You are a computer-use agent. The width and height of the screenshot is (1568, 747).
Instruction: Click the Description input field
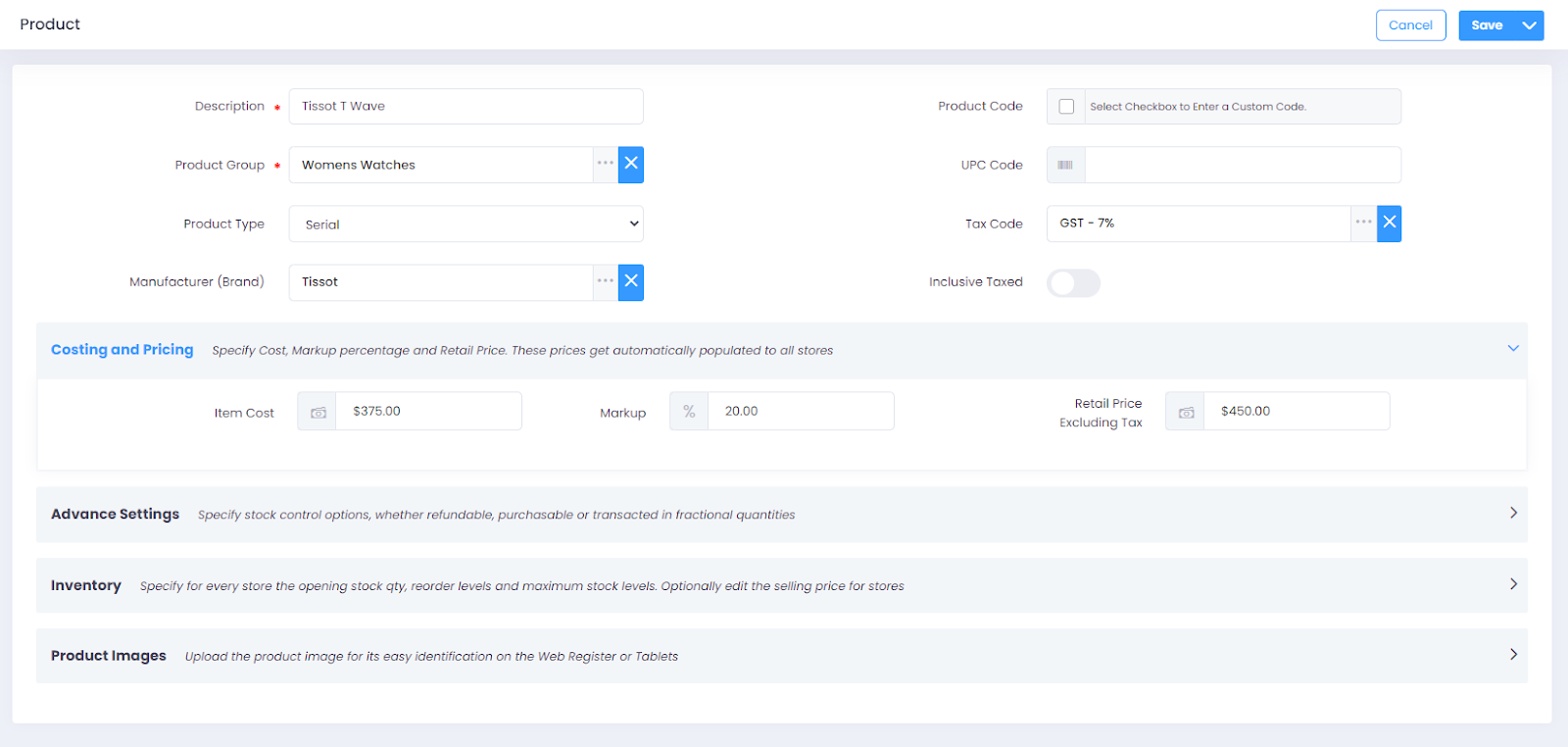(465, 107)
